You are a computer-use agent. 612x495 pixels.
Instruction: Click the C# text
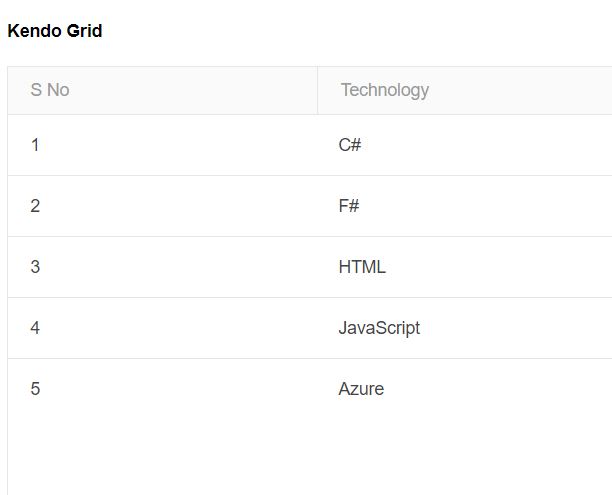point(350,145)
